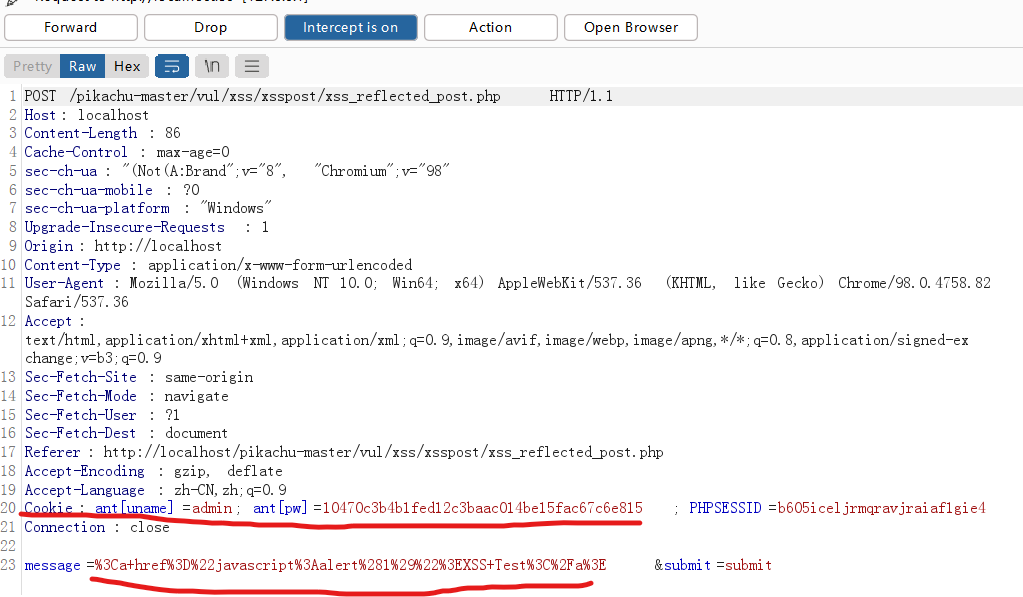The height and width of the screenshot is (597, 1023).
Task: Drop the intercepted request
Action: (x=211, y=27)
